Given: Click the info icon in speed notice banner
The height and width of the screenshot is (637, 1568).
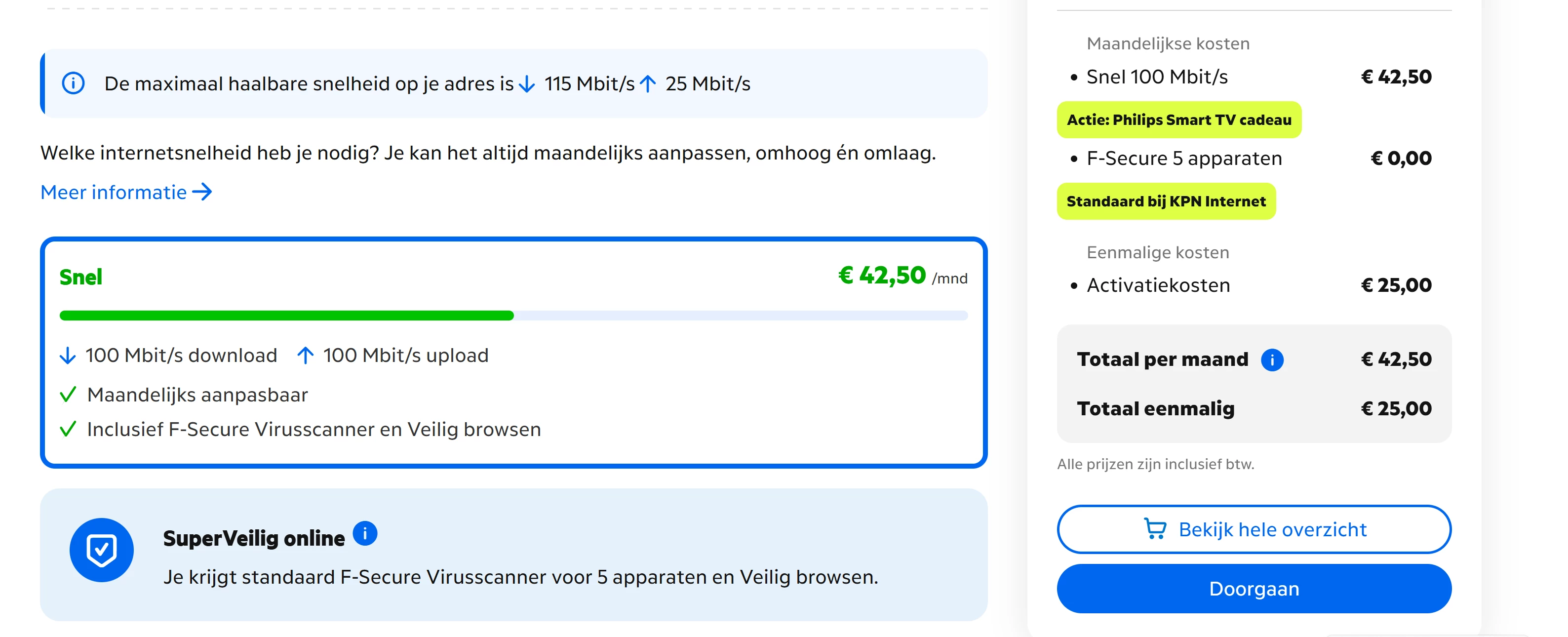Looking at the screenshot, I should (73, 83).
